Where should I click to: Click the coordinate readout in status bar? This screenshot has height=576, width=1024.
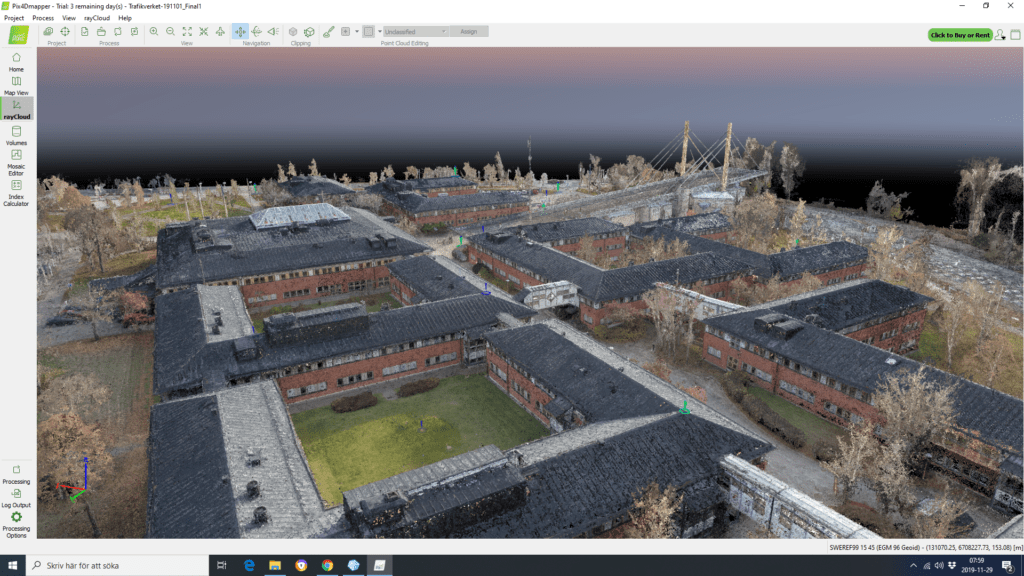[925, 548]
